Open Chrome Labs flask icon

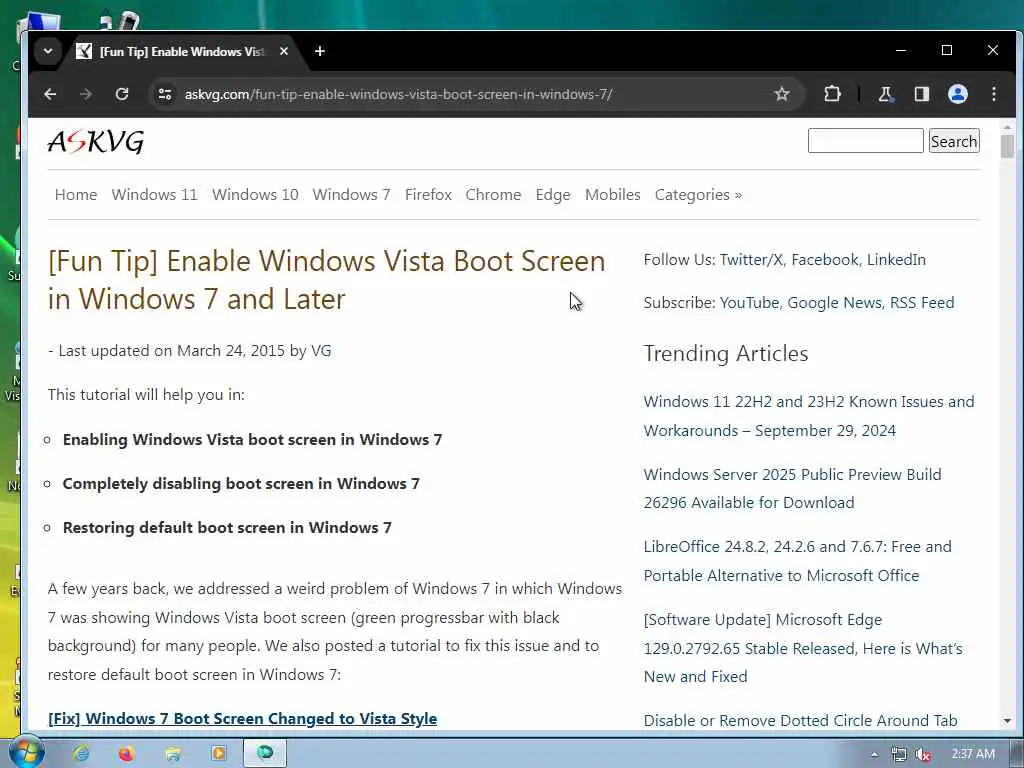tap(886, 94)
